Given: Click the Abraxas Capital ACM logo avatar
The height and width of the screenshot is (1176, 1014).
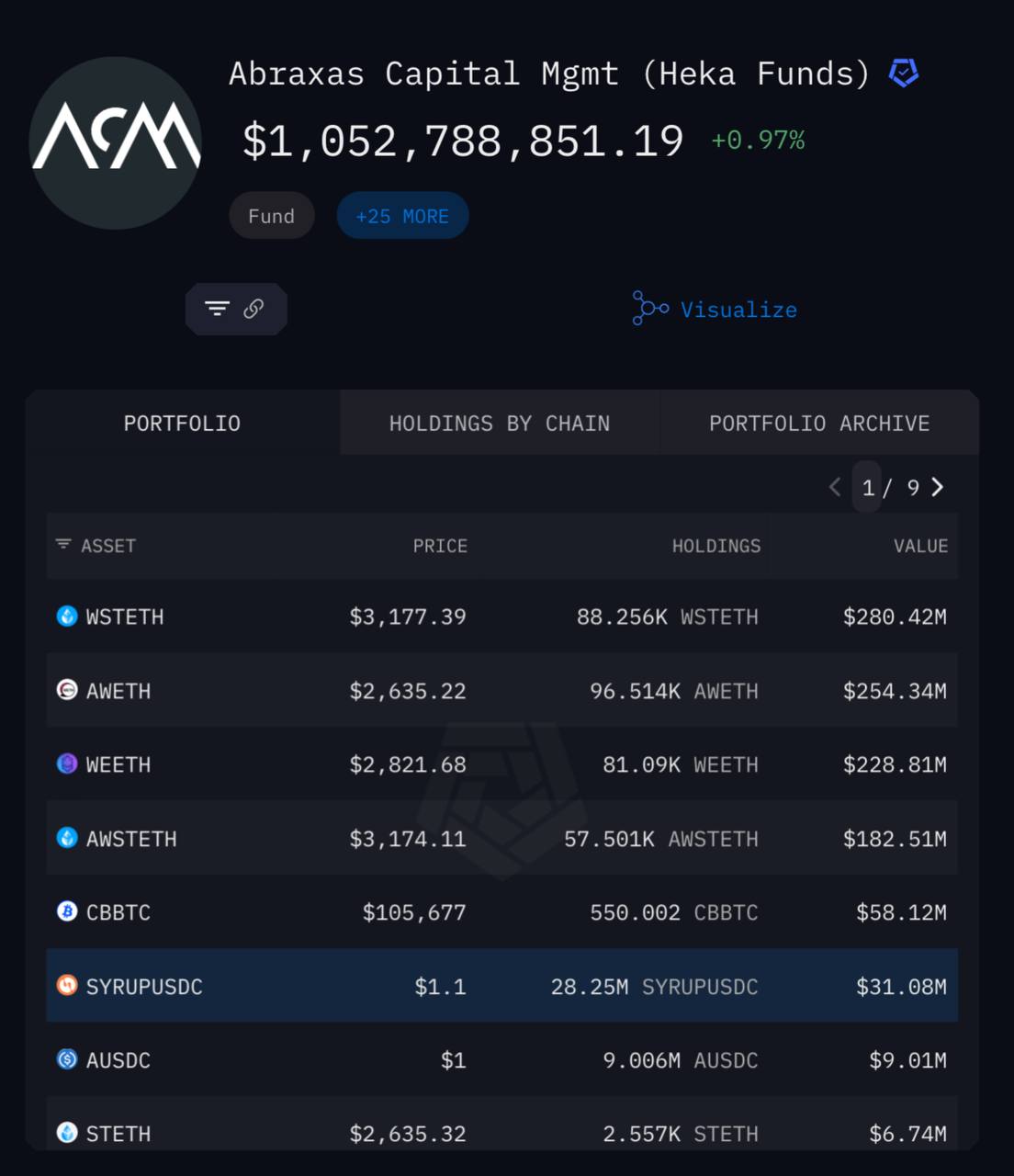Looking at the screenshot, I should click(x=116, y=142).
